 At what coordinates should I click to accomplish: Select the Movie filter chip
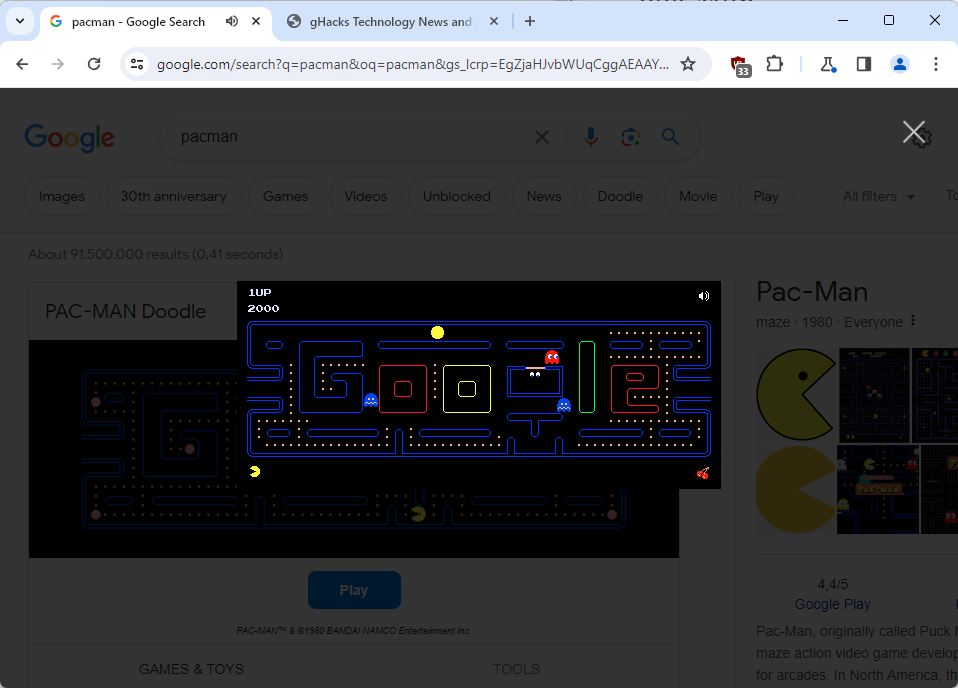(x=698, y=196)
